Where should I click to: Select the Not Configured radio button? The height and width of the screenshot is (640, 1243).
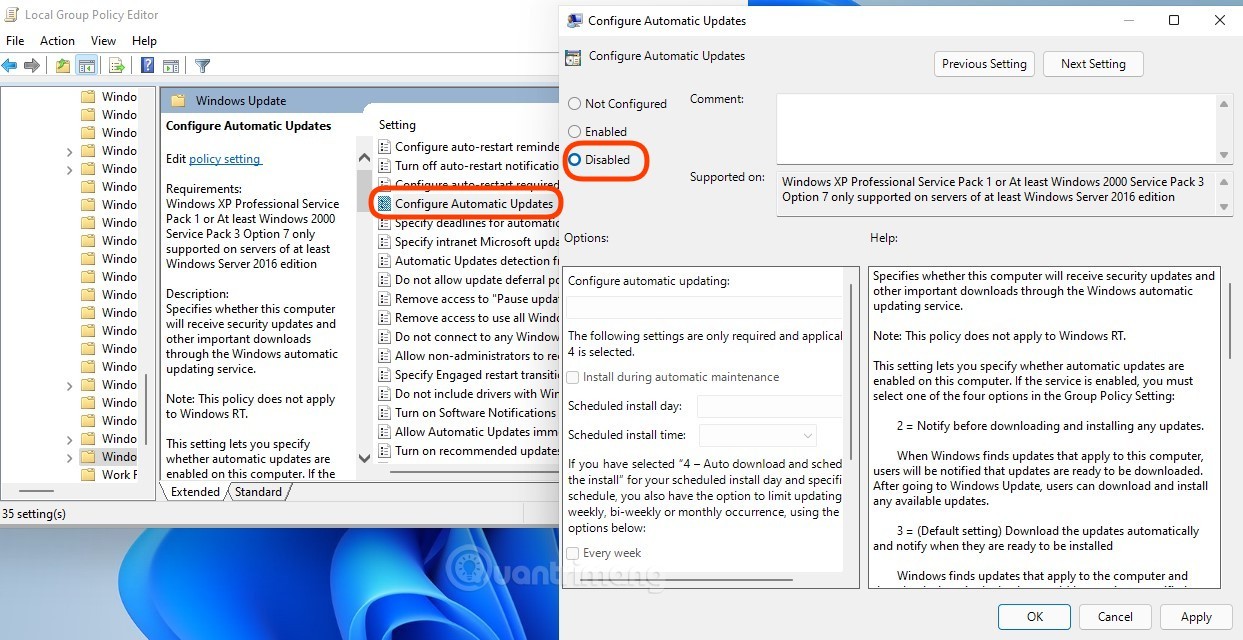point(574,104)
